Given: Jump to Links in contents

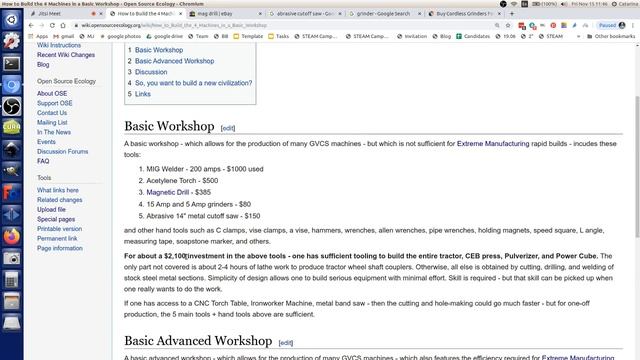Looking at the screenshot, I should [x=143, y=94].
